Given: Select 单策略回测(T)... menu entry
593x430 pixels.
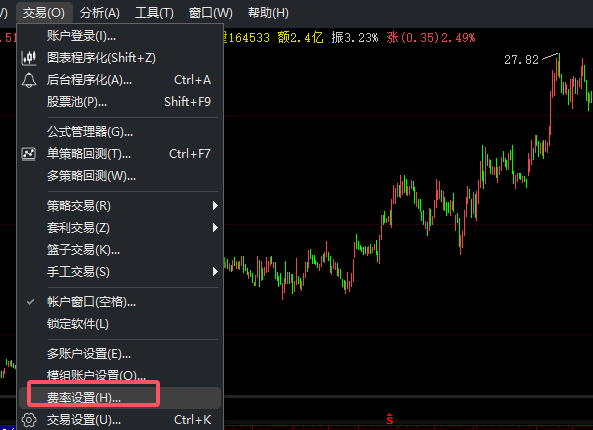Looking at the screenshot, I should [119, 154].
